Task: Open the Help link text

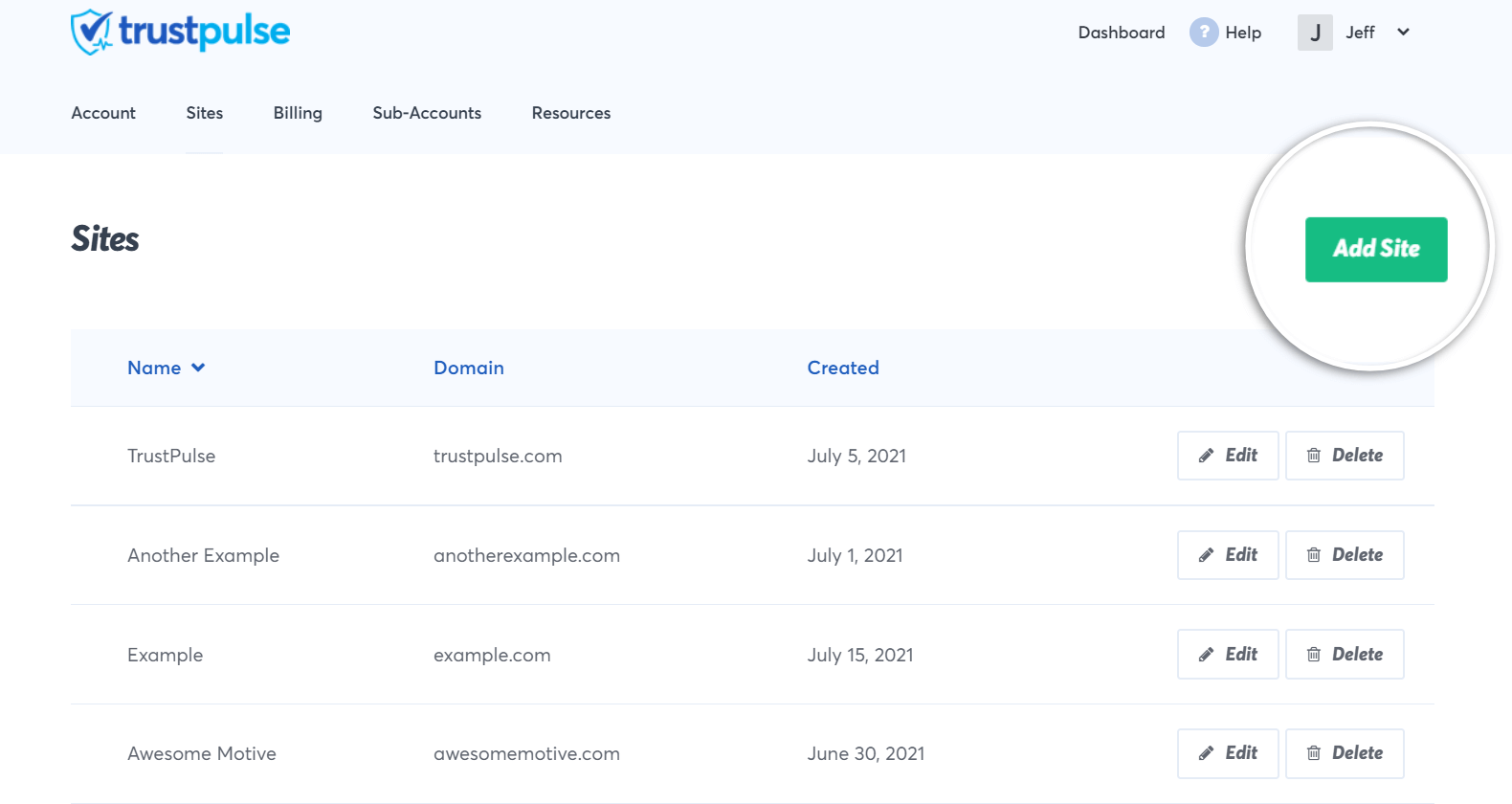Action: click(1243, 33)
